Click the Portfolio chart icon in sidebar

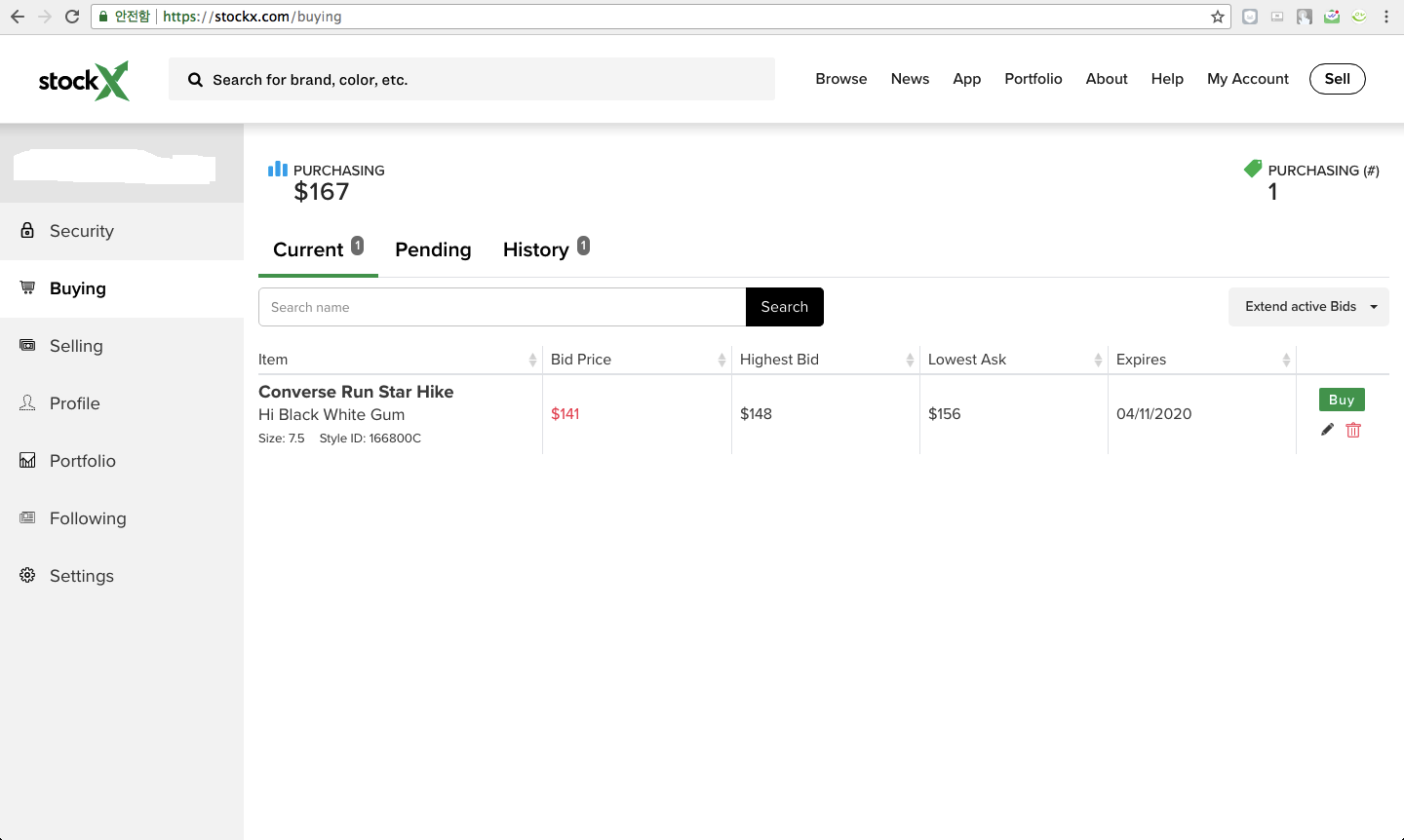27,460
